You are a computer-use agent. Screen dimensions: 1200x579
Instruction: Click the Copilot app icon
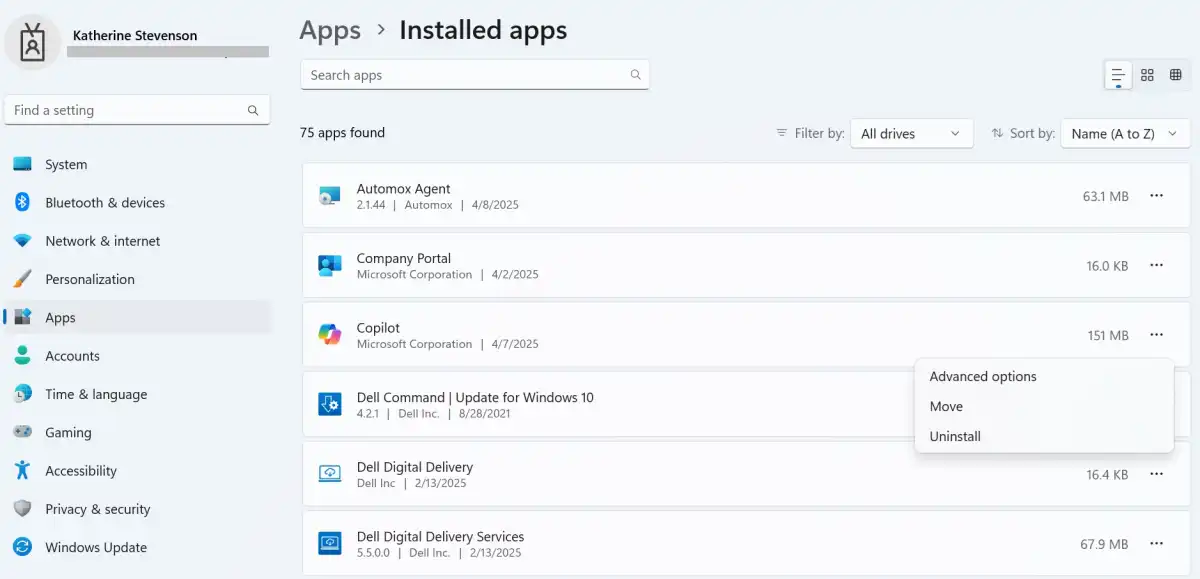[x=330, y=335]
